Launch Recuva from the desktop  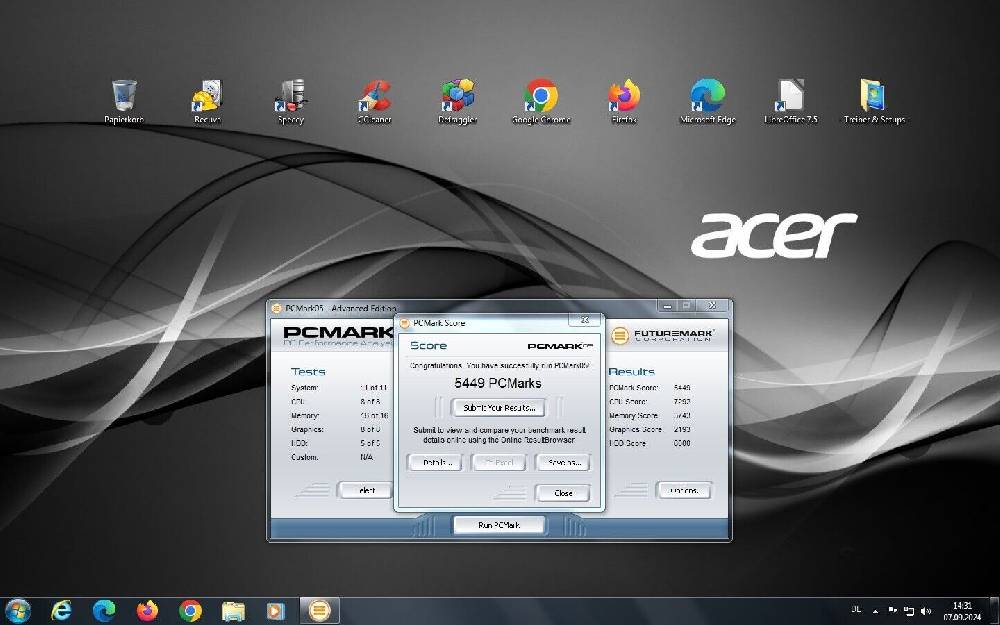[207, 101]
